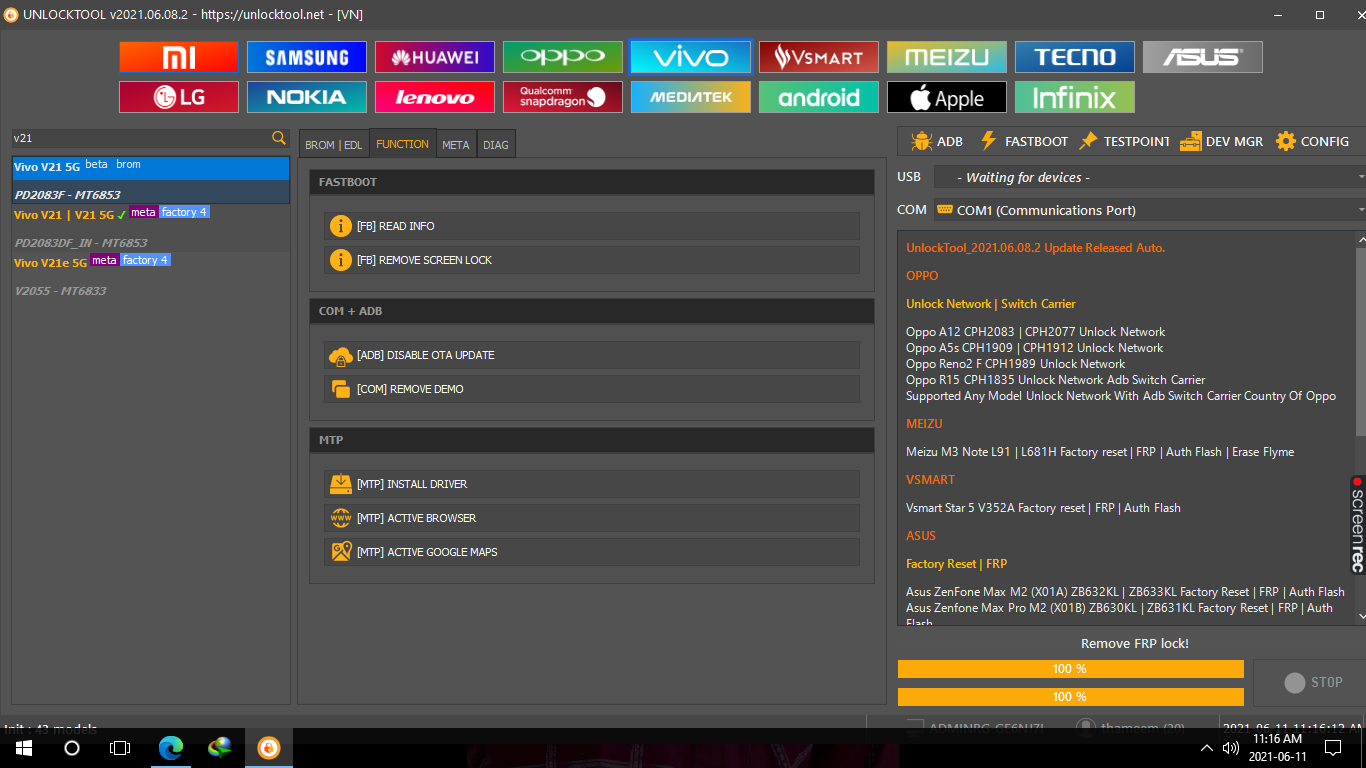Select Vivo V21 5G beta brom model

(x=151, y=180)
